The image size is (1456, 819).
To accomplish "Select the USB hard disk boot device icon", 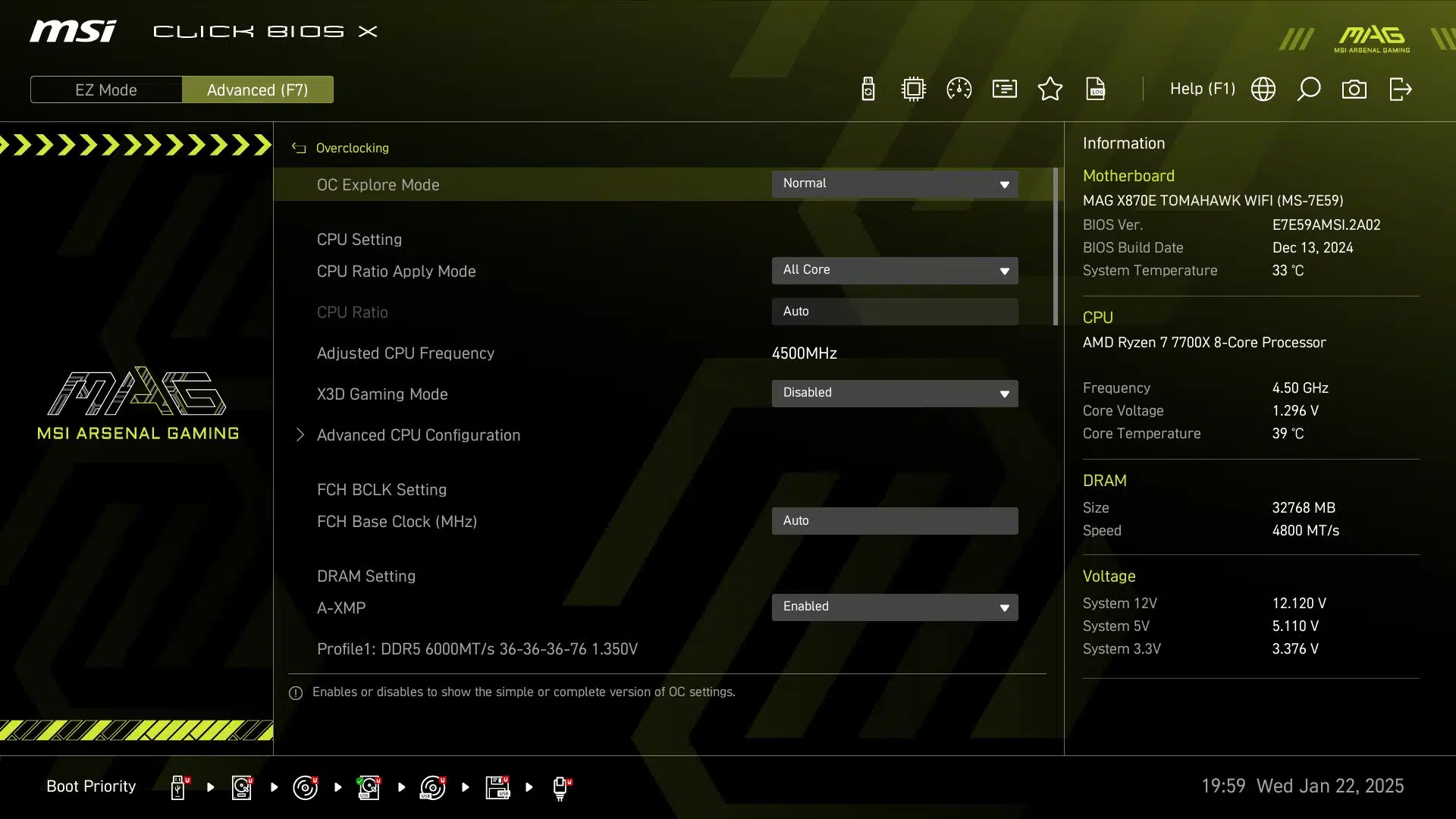I will point(369,787).
